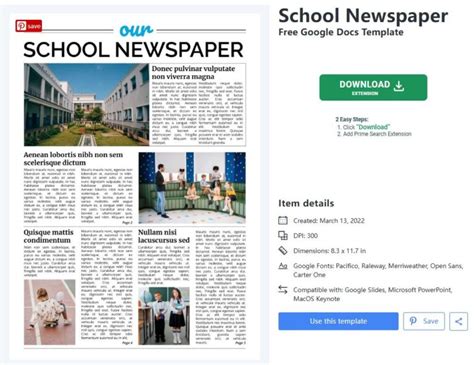Click the Dimensions: 8.3 x 11.7 in text

coord(329,251)
